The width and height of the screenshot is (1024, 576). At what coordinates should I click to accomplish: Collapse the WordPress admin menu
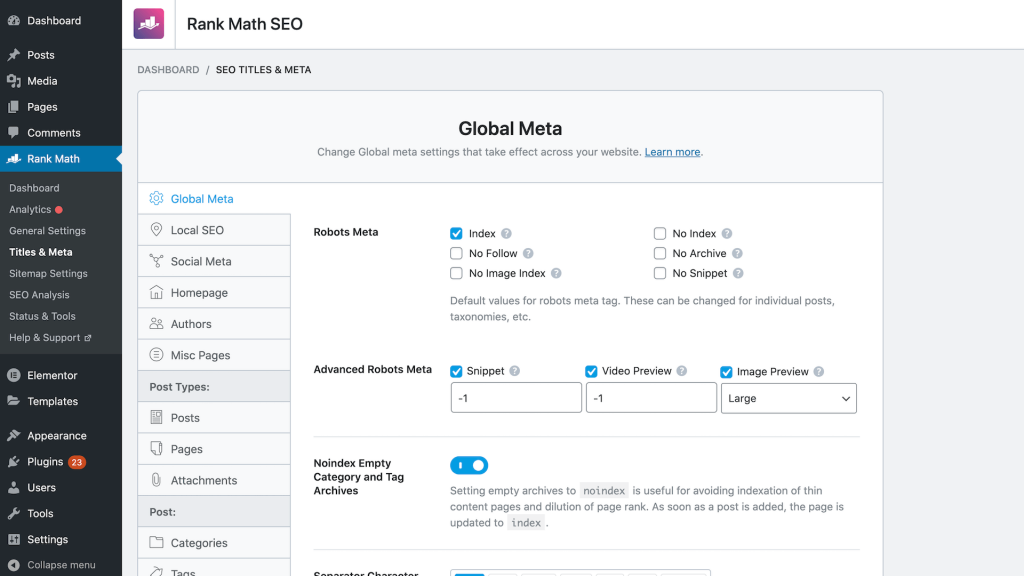pos(60,565)
